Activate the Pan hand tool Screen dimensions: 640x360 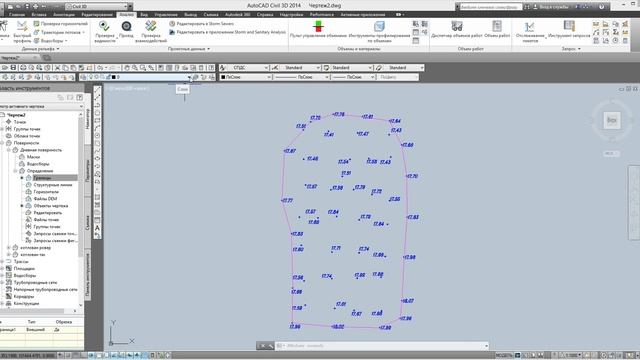click(127, 68)
